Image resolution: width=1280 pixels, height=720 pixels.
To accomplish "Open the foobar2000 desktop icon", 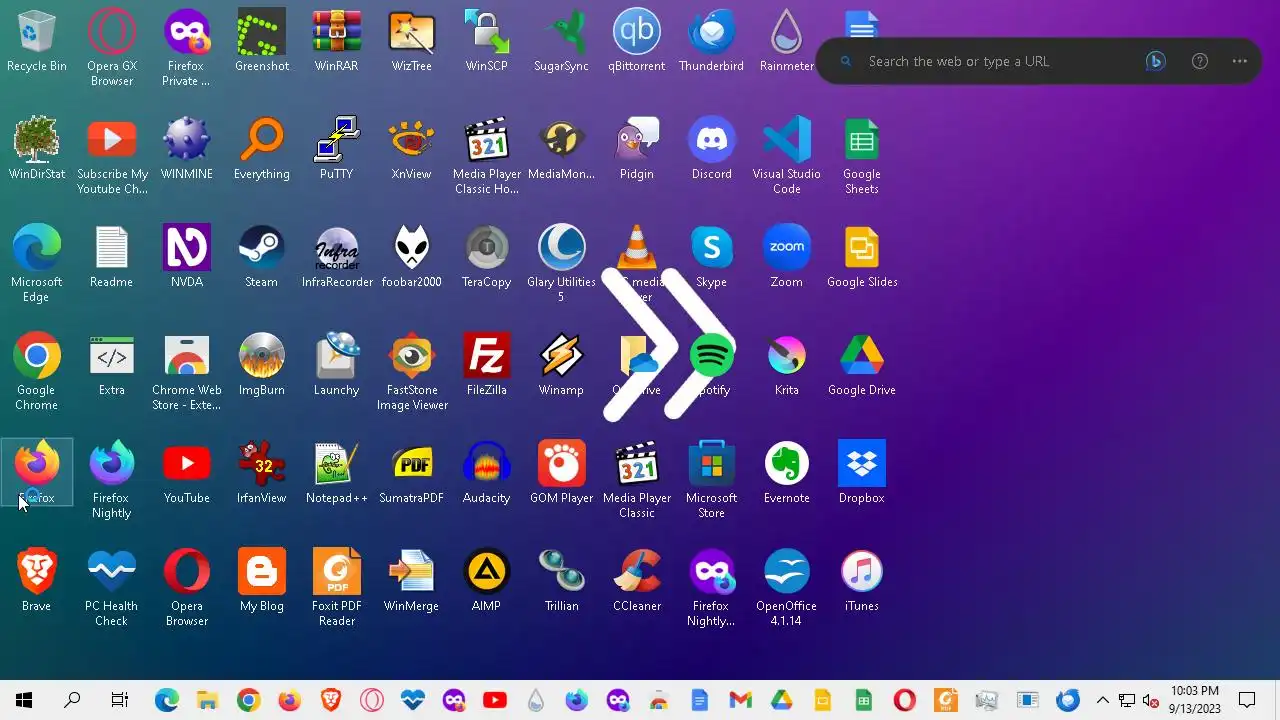I will click(x=411, y=258).
